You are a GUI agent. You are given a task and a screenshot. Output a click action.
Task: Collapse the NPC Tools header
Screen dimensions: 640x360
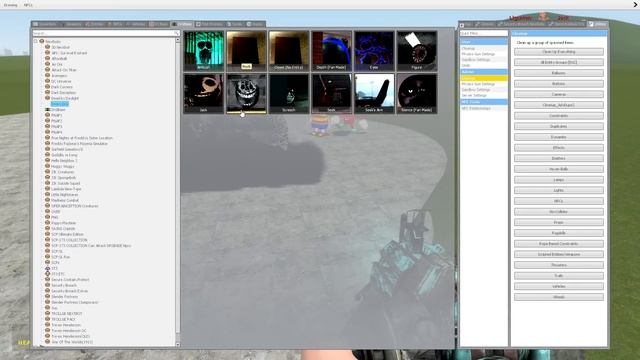[x=484, y=102]
